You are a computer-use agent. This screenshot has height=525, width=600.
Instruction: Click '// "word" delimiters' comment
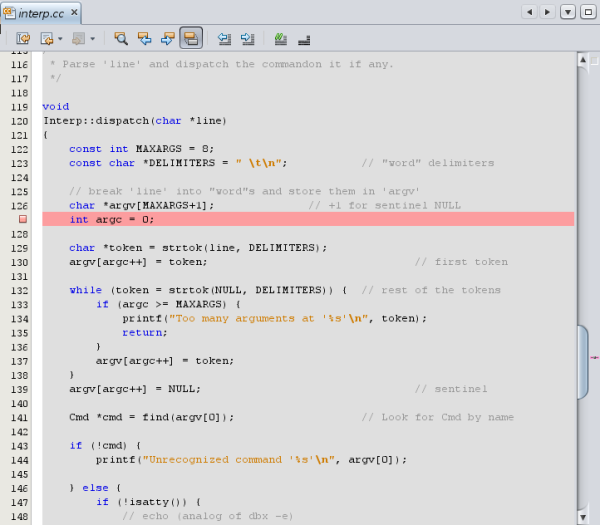(x=428, y=163)
